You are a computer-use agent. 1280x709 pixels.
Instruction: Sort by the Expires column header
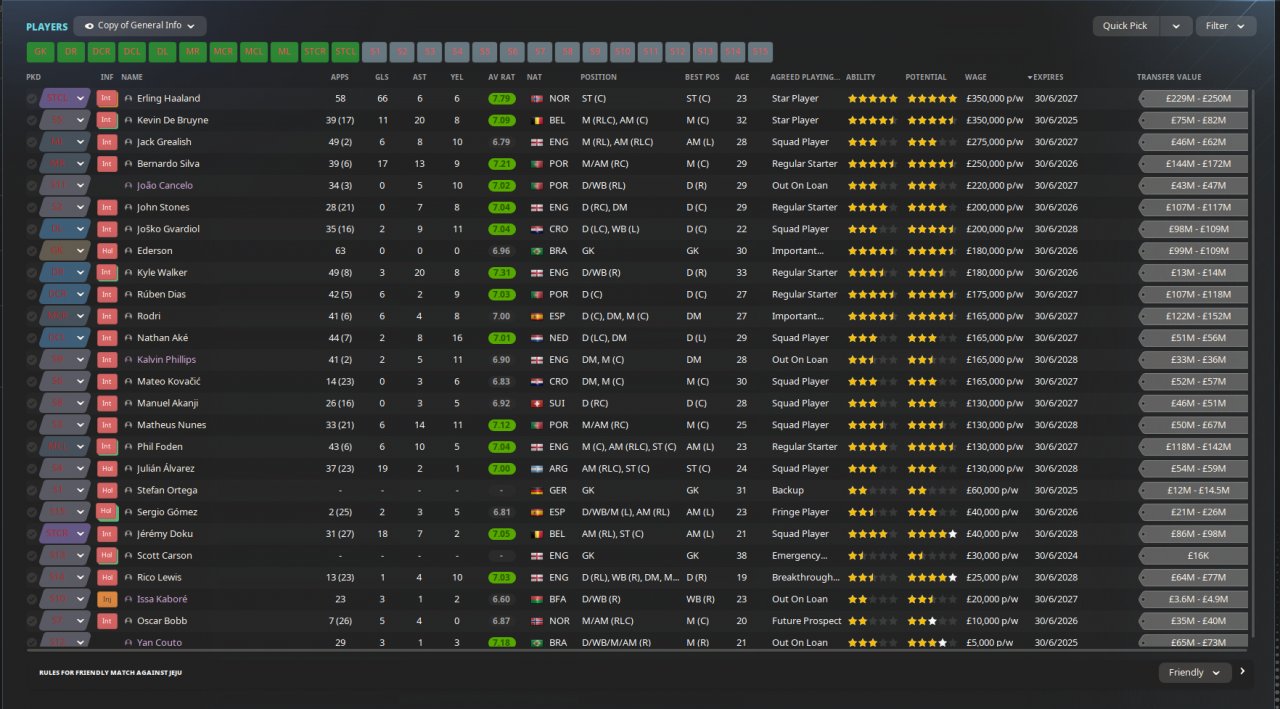(1047, 77)
